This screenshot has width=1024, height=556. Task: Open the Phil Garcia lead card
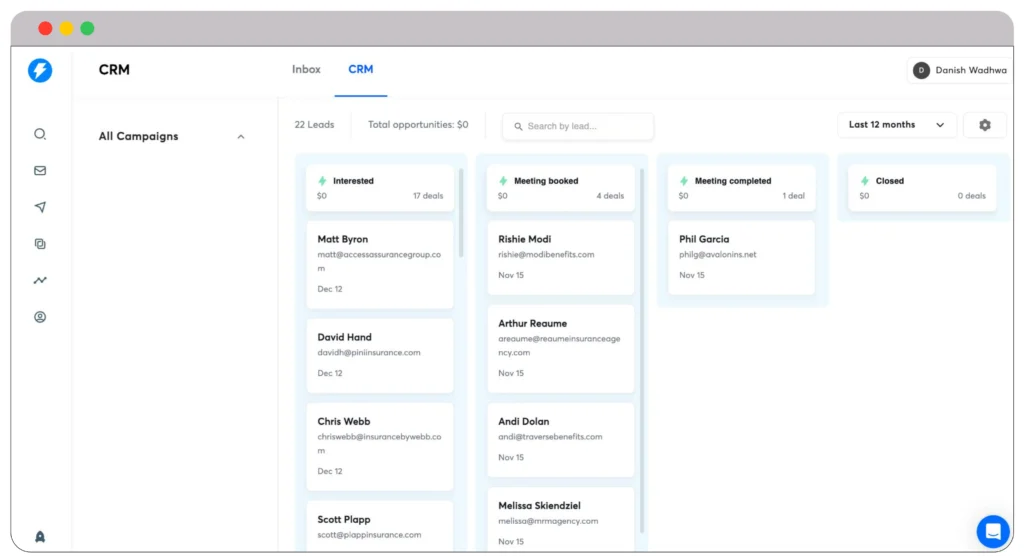pyautogui.click(x=741, y=257)
